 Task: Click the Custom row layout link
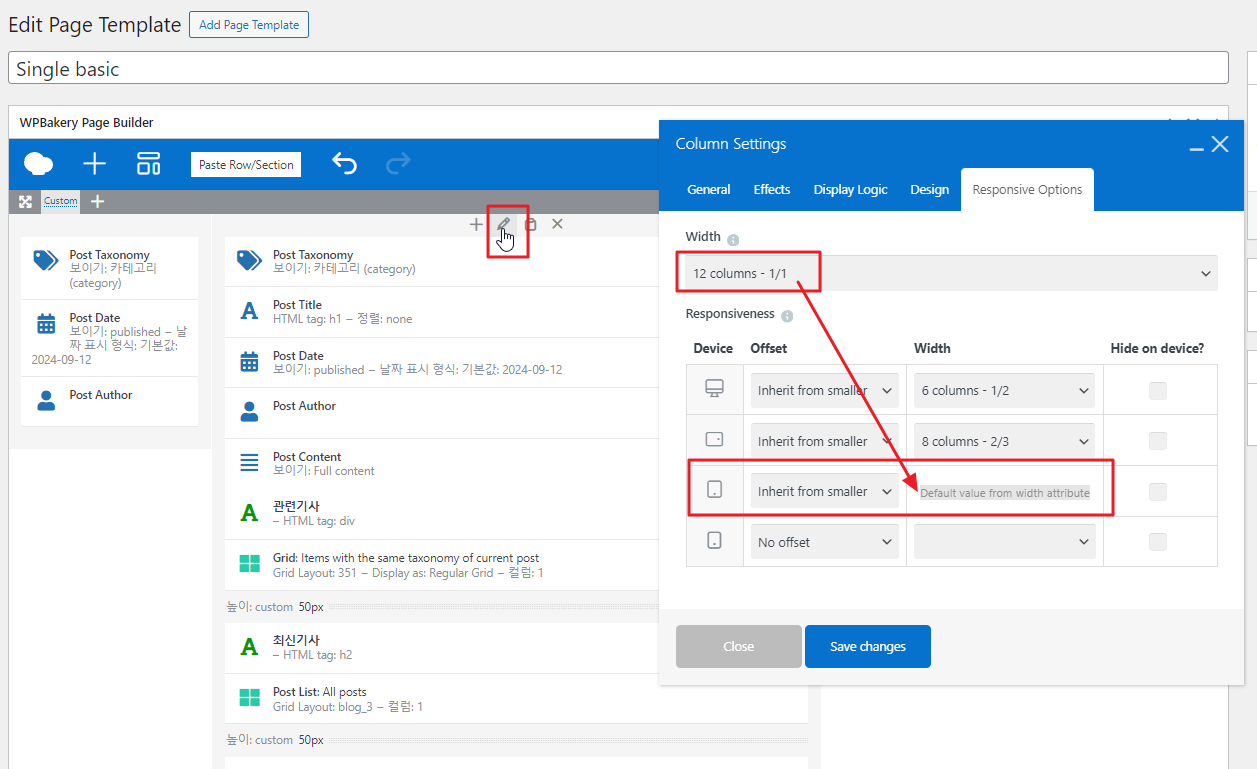click(x=60, y=201)
